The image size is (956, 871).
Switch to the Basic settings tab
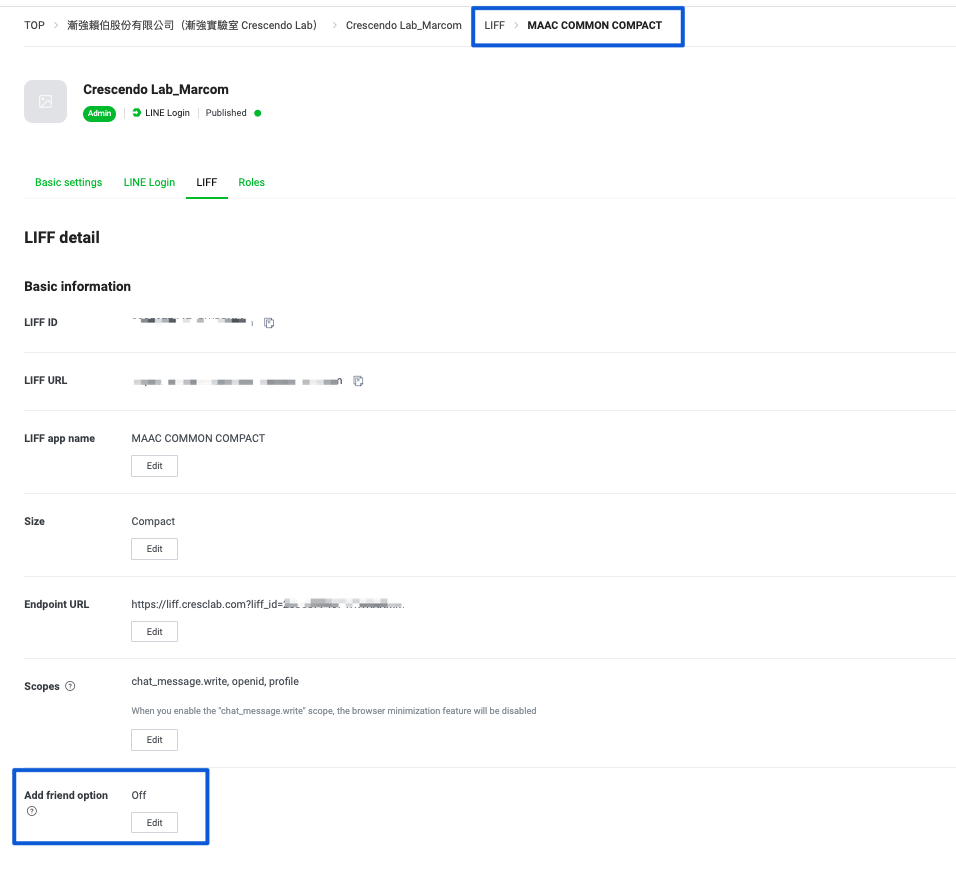coord(68,182)
